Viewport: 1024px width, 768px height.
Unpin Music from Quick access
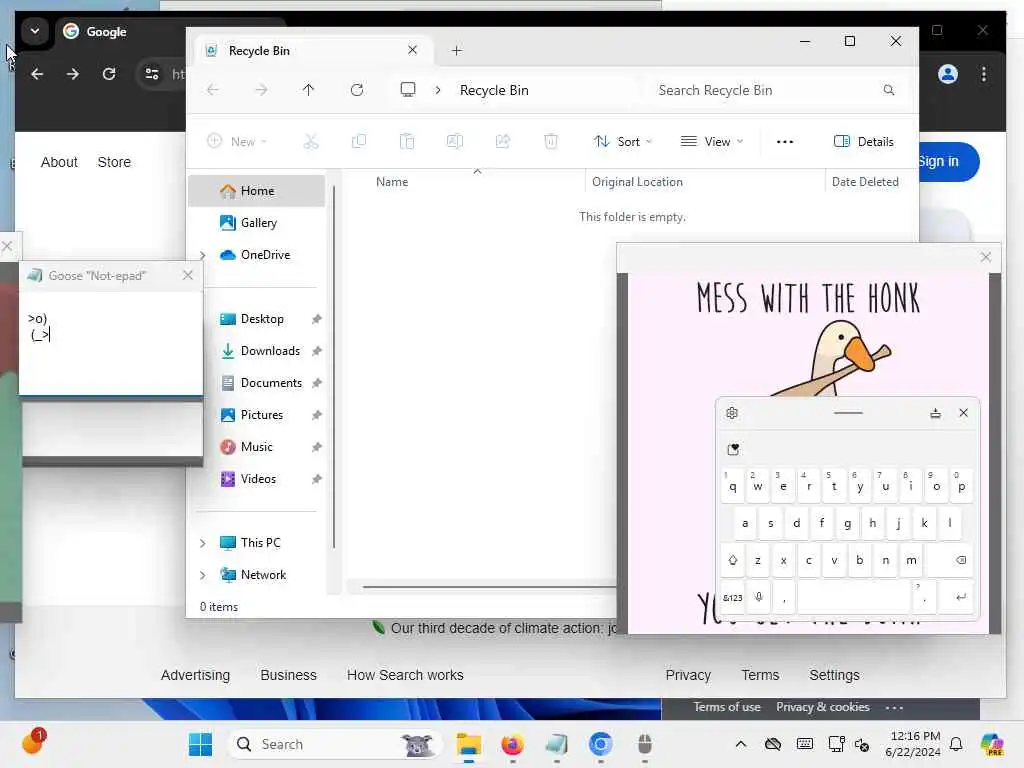click(317, 447)
